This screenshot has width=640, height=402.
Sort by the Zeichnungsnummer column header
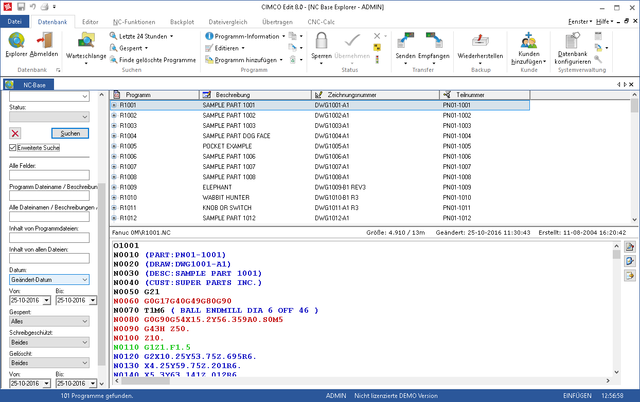(x=375, y=95)
